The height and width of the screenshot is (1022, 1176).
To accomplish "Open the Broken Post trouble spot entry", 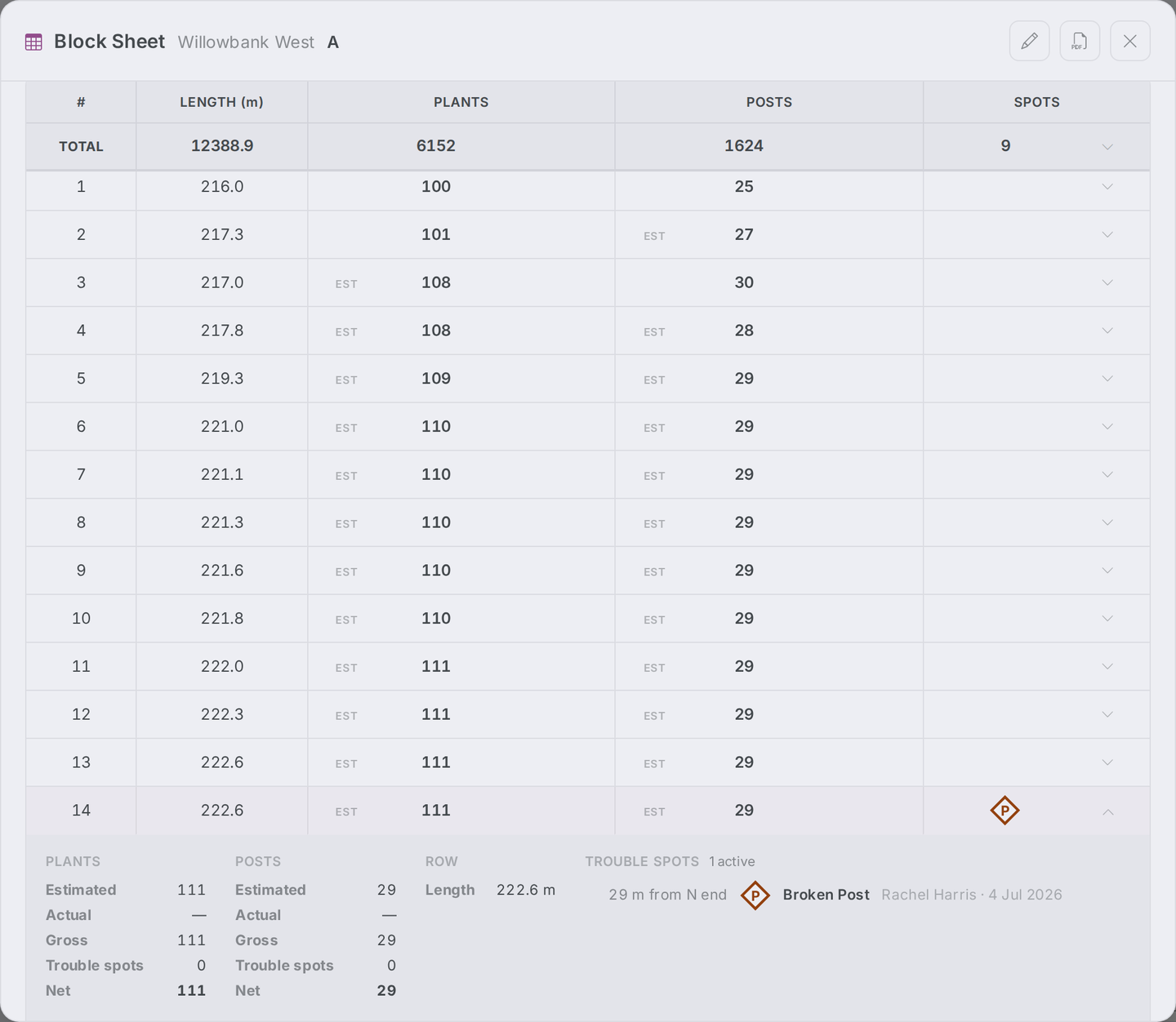I will [x=835, y=895].
